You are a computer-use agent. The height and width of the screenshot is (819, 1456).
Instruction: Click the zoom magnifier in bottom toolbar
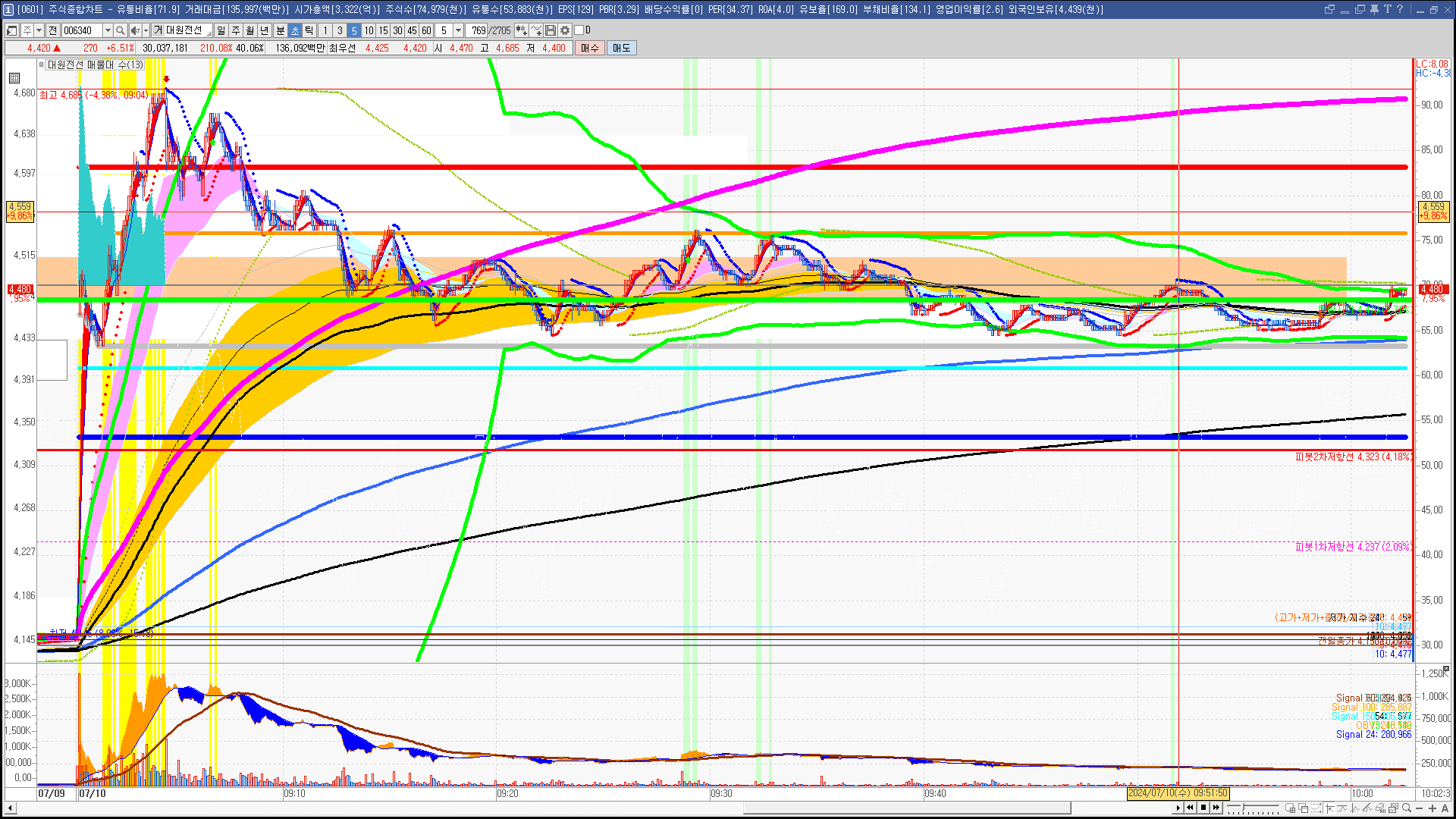[x=1407, y=808]
